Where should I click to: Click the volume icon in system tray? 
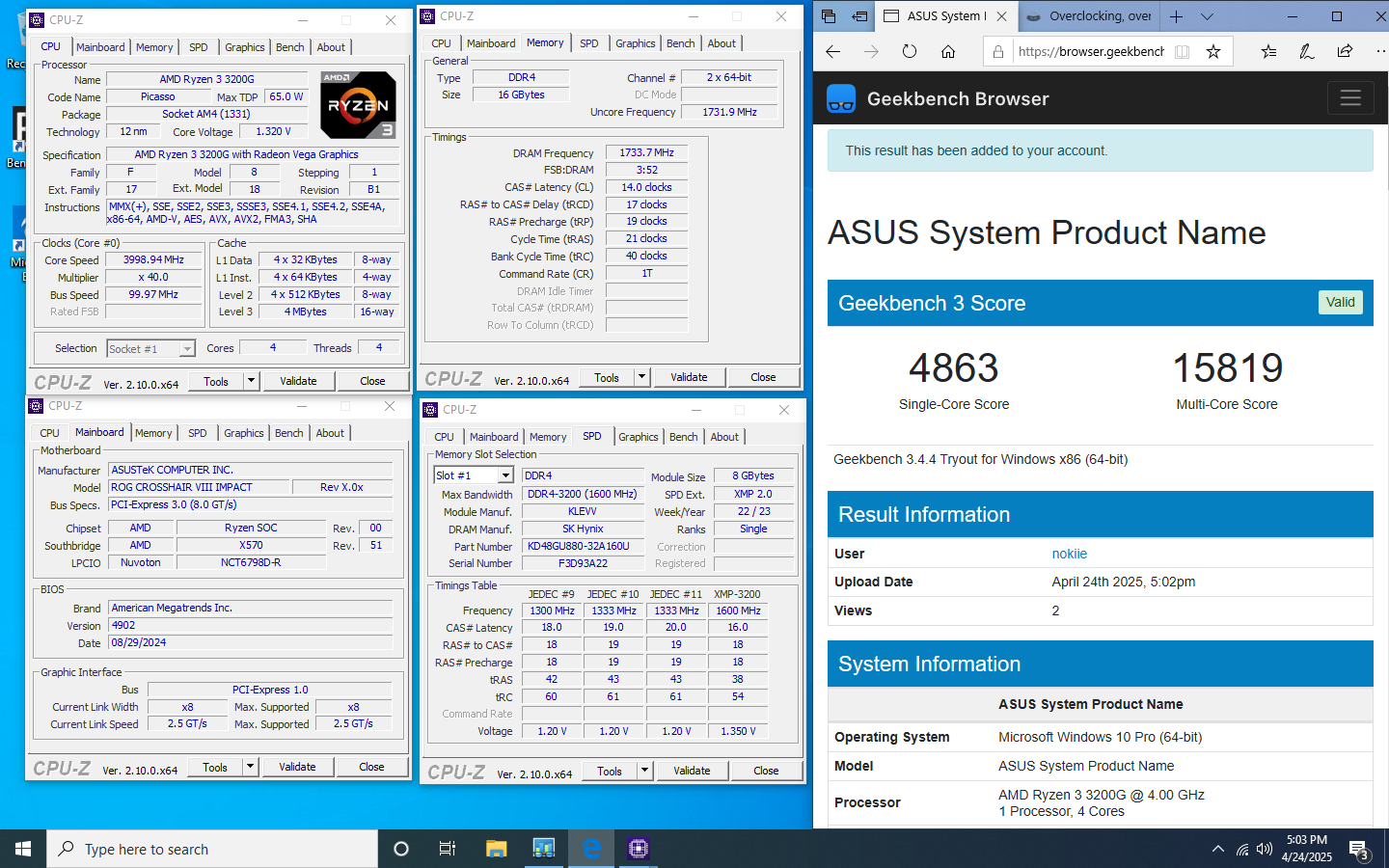tap(1265, 850)
